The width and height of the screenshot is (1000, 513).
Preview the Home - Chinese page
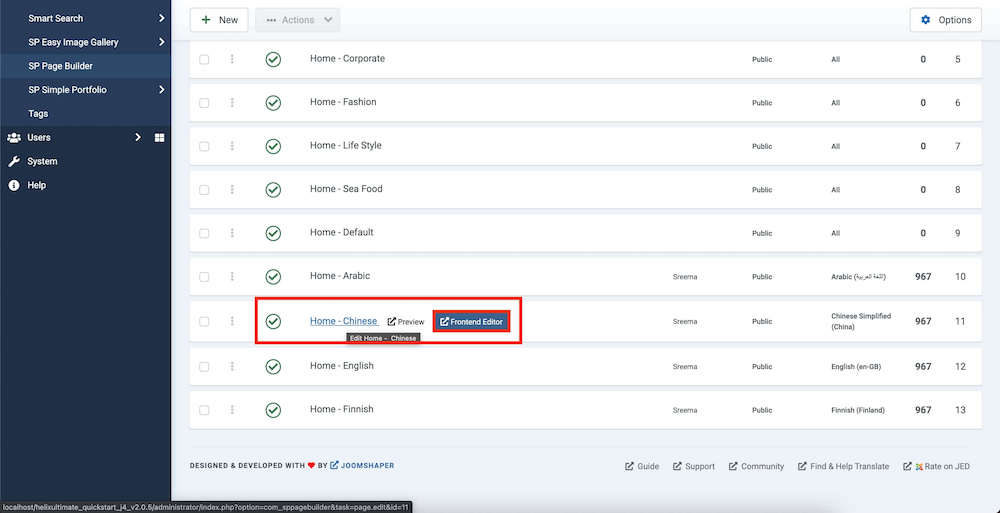tap(406, 322)
